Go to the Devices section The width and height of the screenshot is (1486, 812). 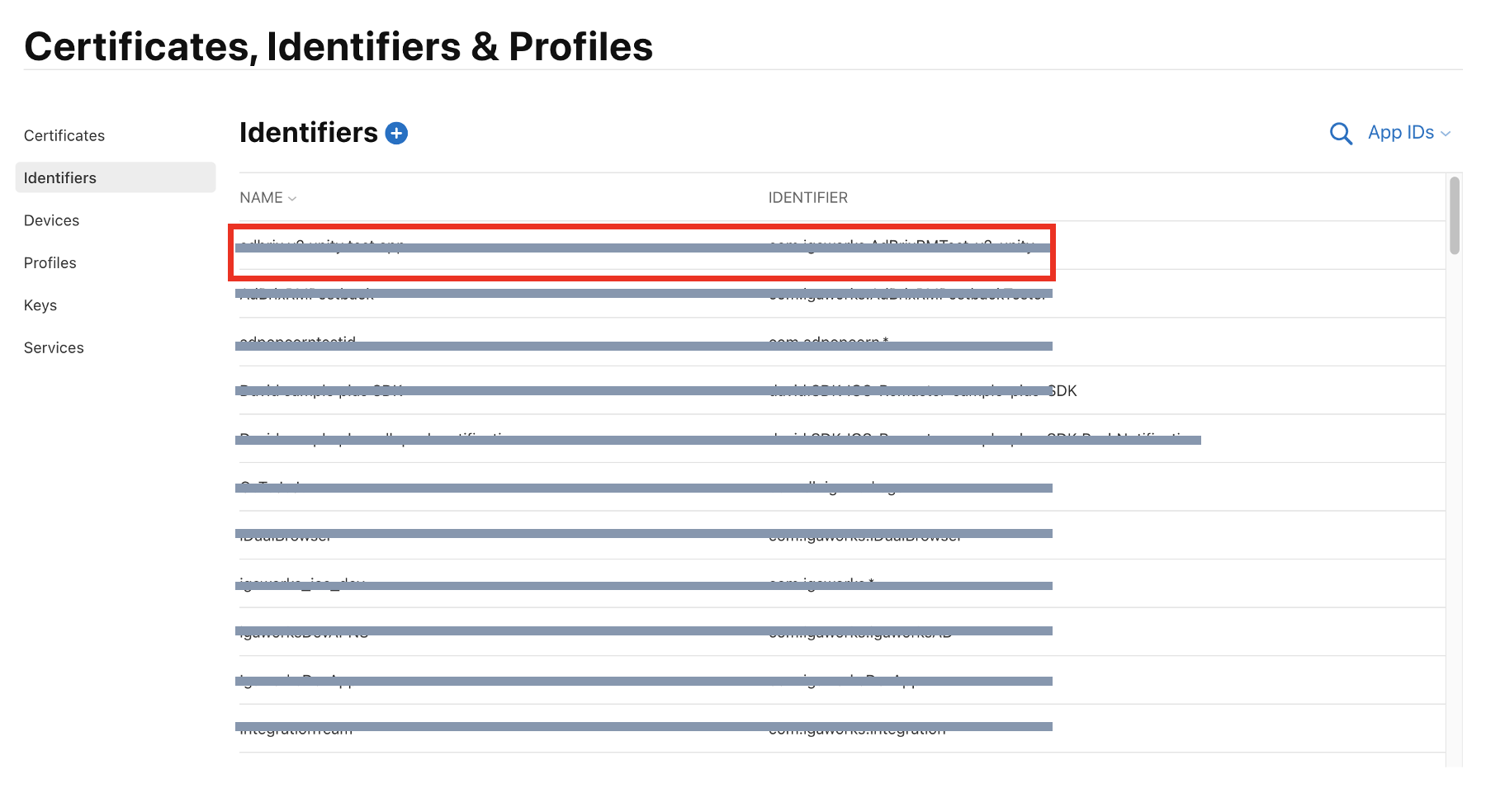coord(51,221)
